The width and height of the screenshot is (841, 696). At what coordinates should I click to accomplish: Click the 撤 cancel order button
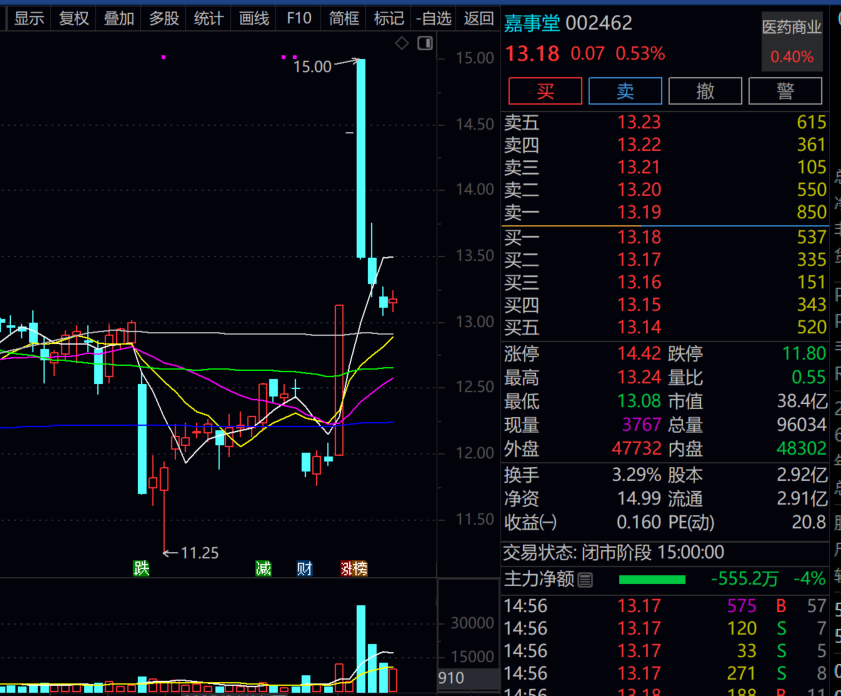[705, 91]
